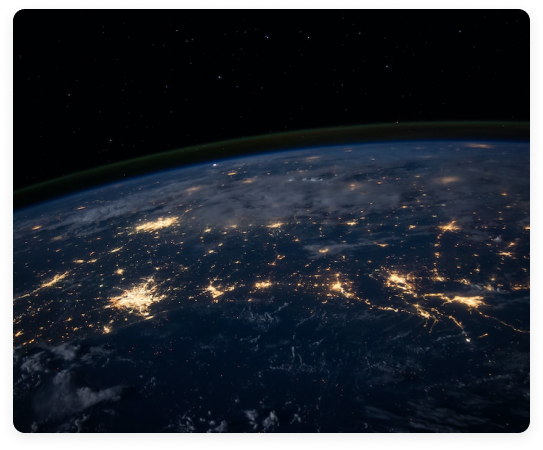Click the isolated white dot light off the coastline
The image size is (543, 450).
(x=468, y=340)
